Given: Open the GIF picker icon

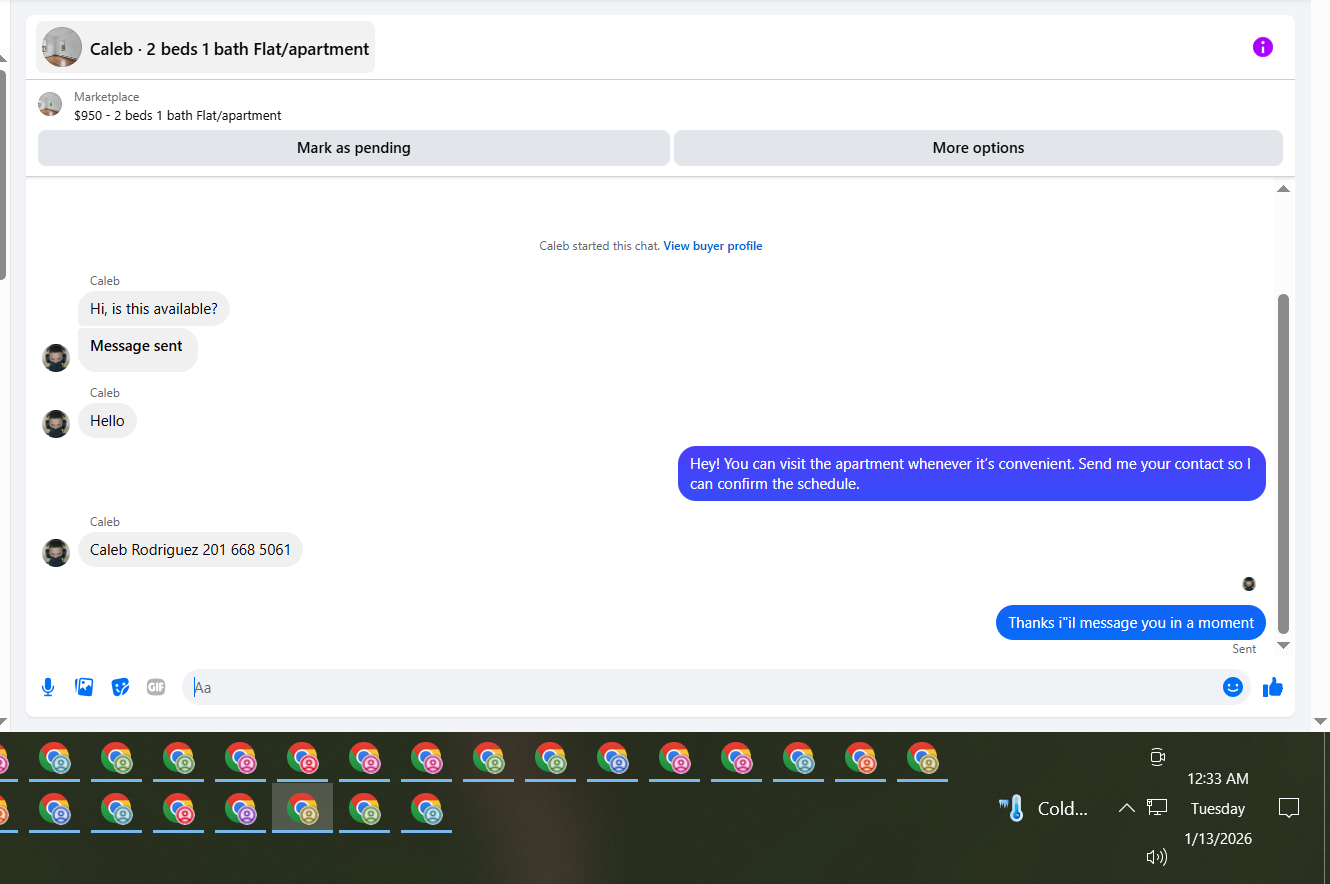Looking at the screenshot, I should (x=156, y=687).
